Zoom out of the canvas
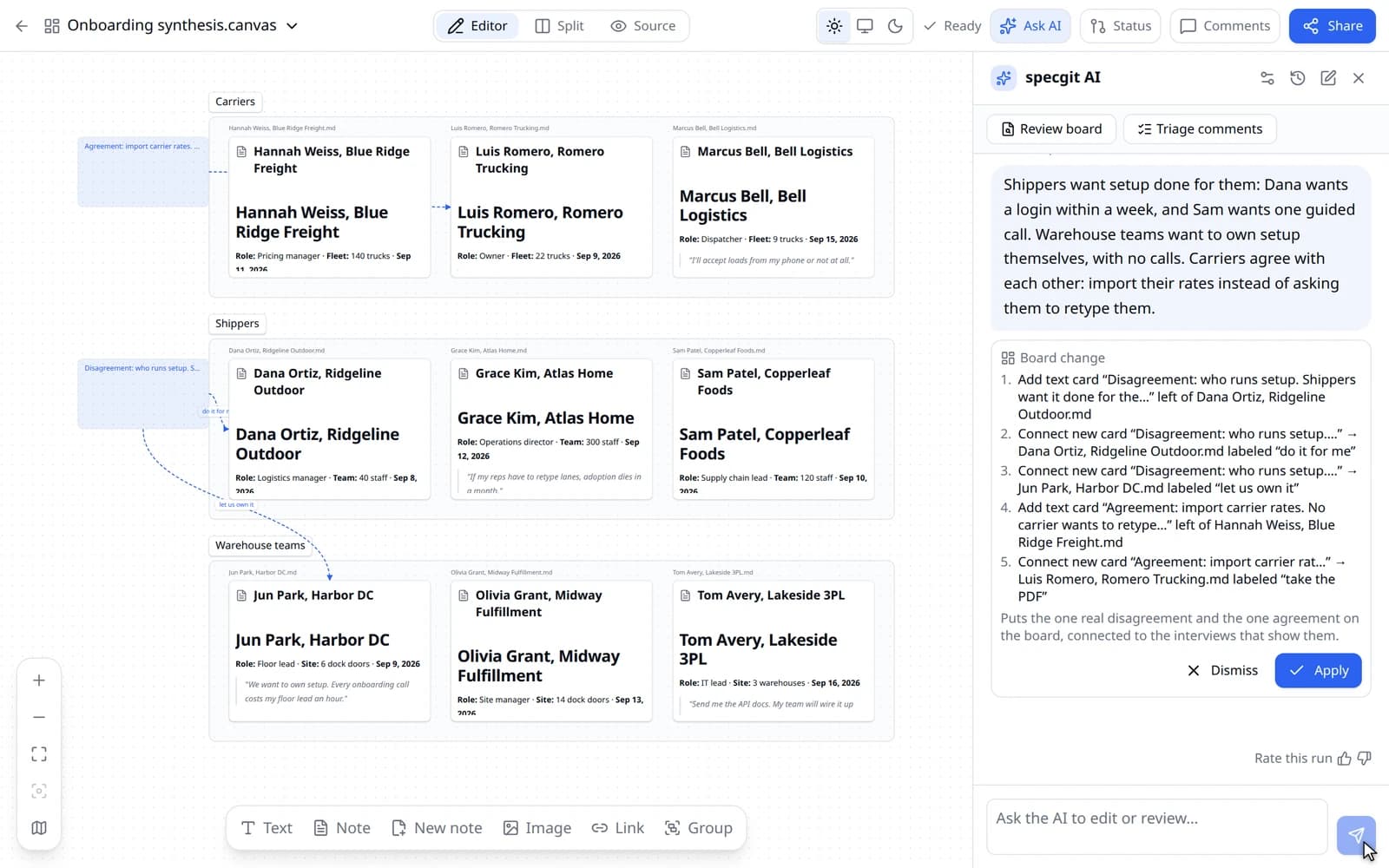The width and height of the screenshot is (1389, 868). pyautogui.click(x=39, y=717)
